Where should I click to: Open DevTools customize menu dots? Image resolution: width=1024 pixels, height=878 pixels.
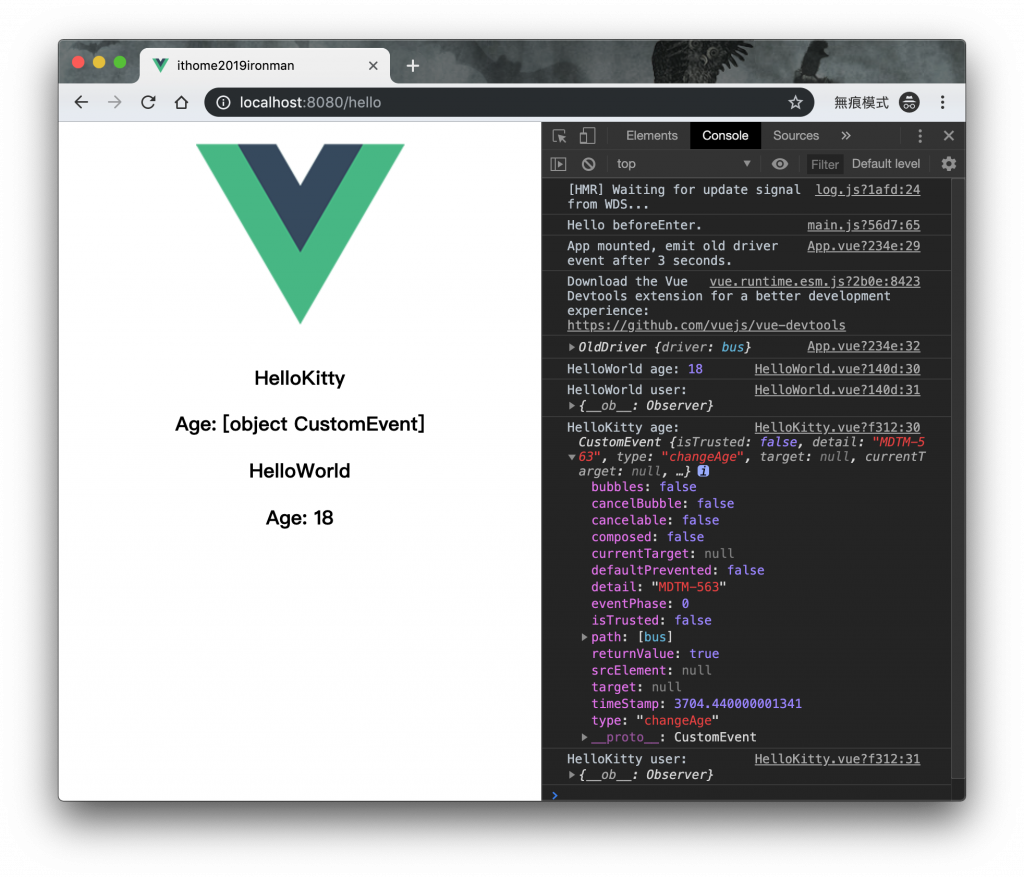920,136
